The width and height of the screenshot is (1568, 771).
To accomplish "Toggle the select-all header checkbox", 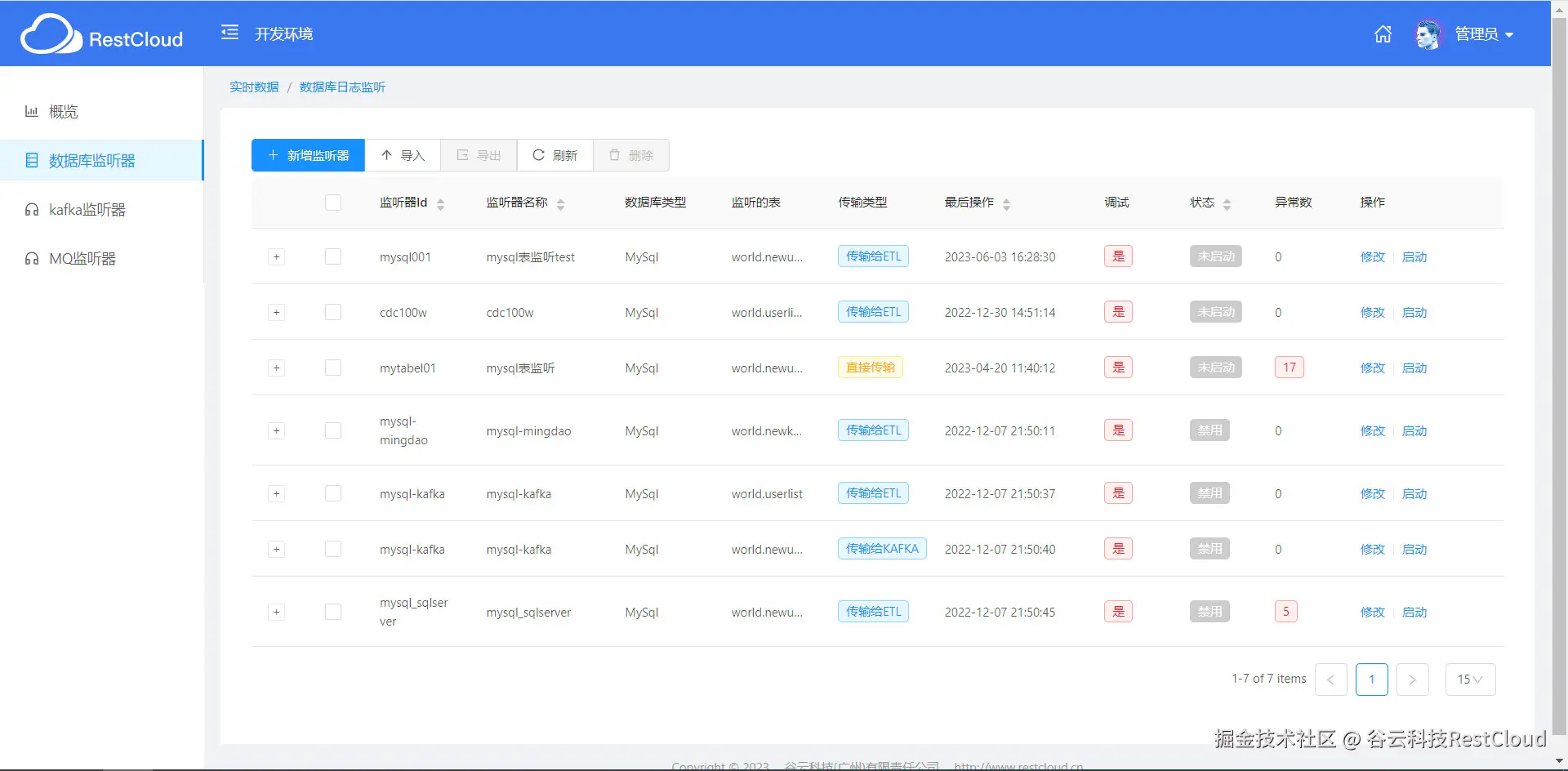I will coord(333,203).
